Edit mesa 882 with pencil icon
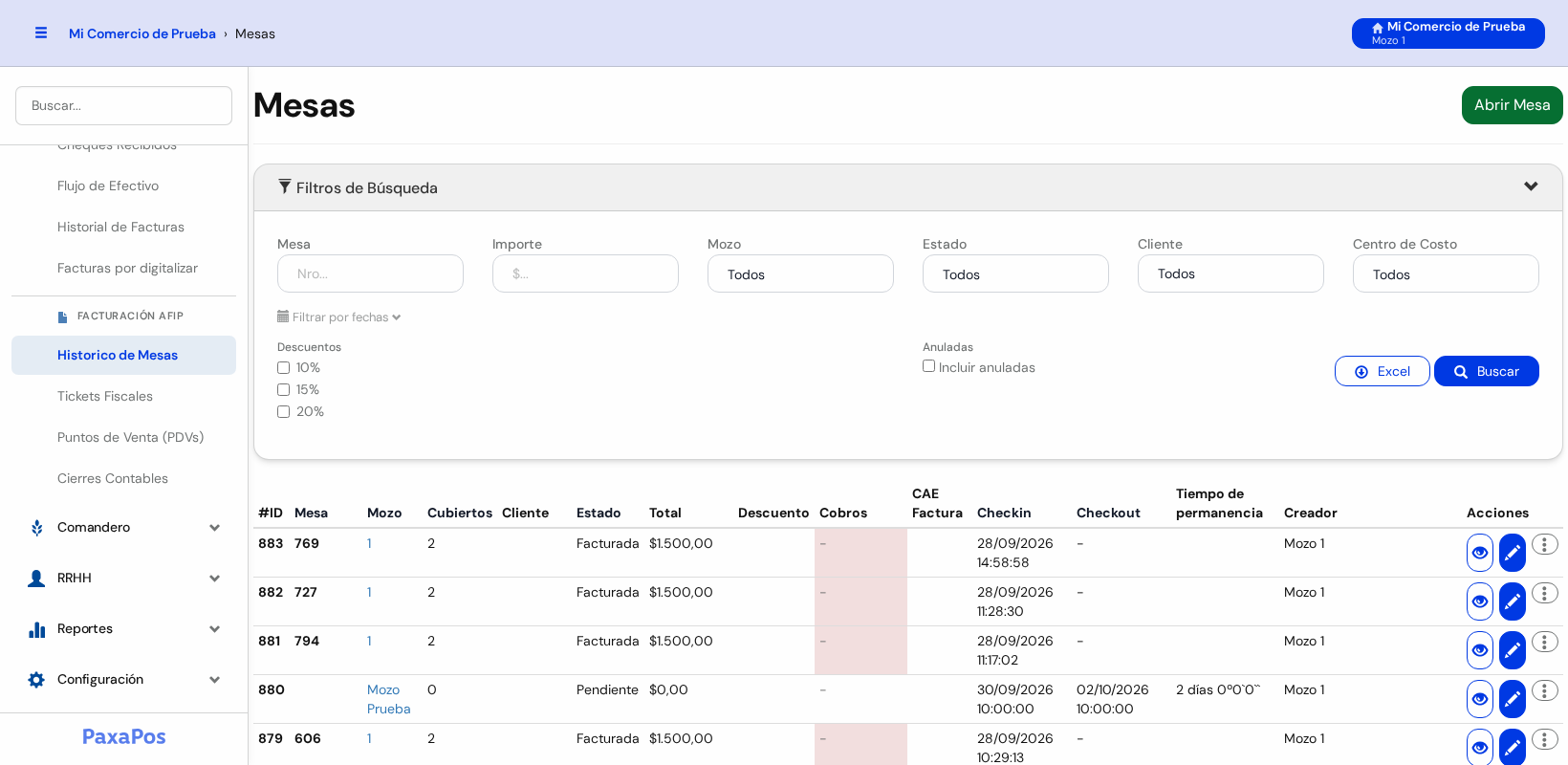 [1513, 601]
